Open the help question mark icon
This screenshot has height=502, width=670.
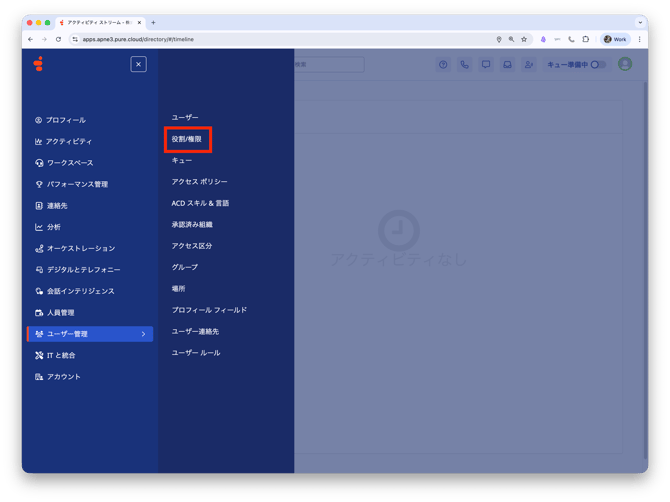[x=443, y=65]
